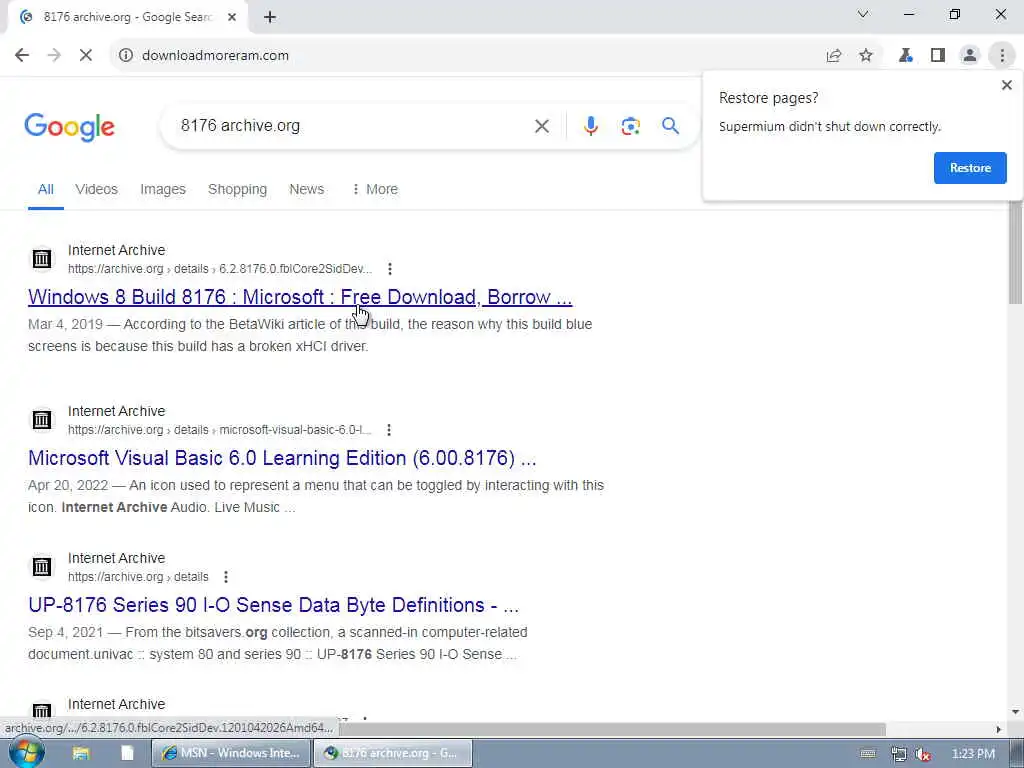Open options for Windows 8 Build 8176 result
This screenshot has width=1024, height=768.
(390, 268)
